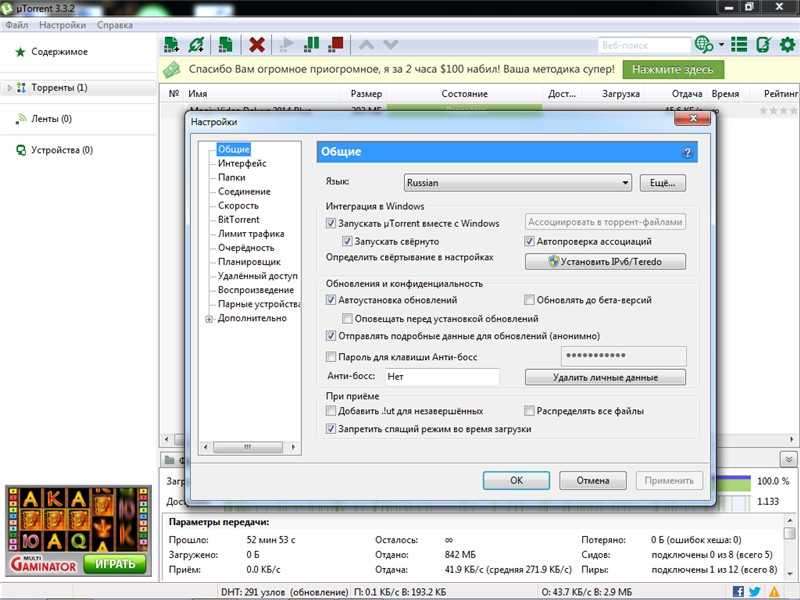Toggle 'Запретить спящий режим во время загрузки' checkbox

(331, 429)
